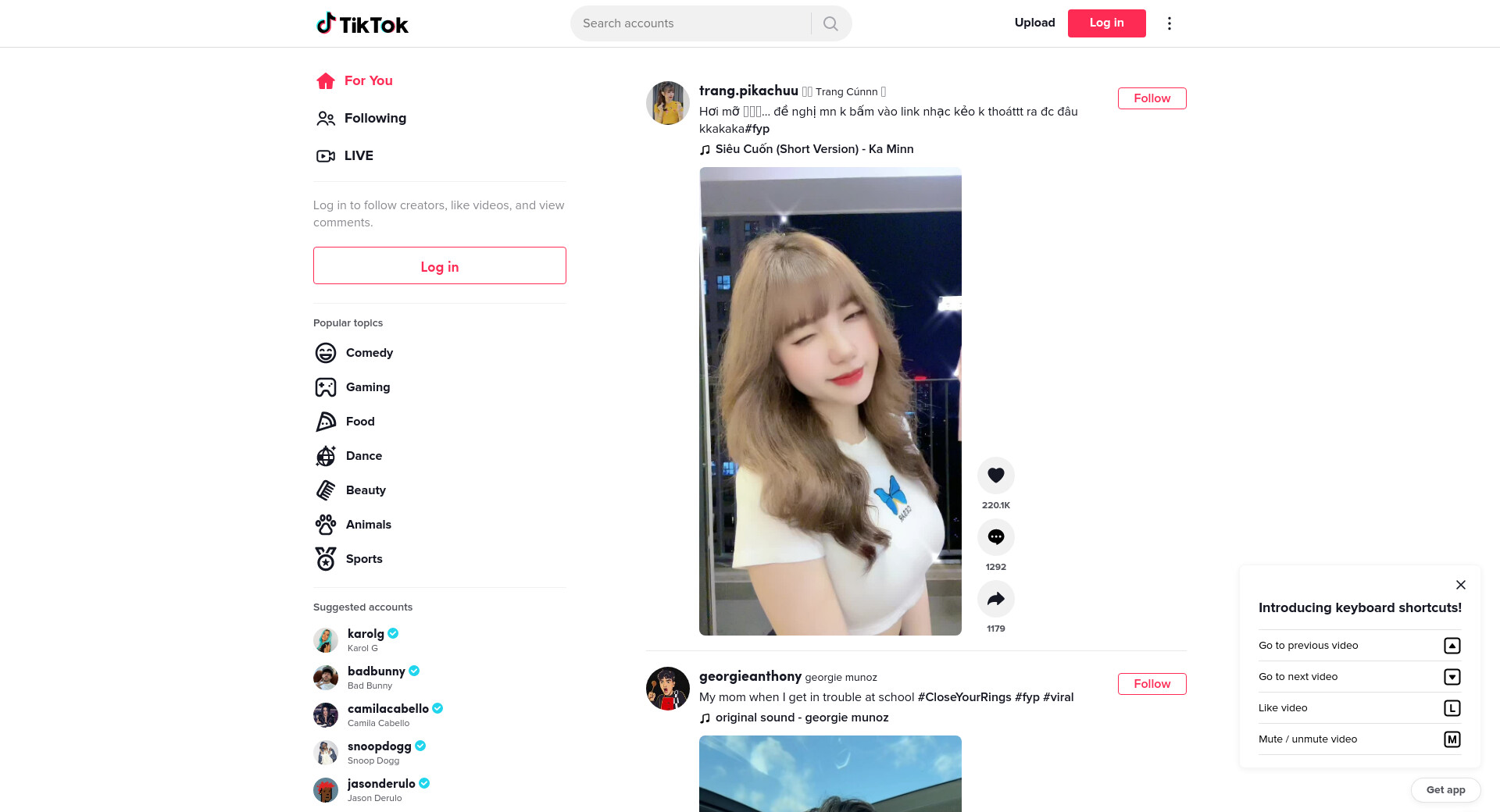Screen dimensions: 1500x812
Task: Open the snoopdogg suggested account
Action: pos(379,746)
